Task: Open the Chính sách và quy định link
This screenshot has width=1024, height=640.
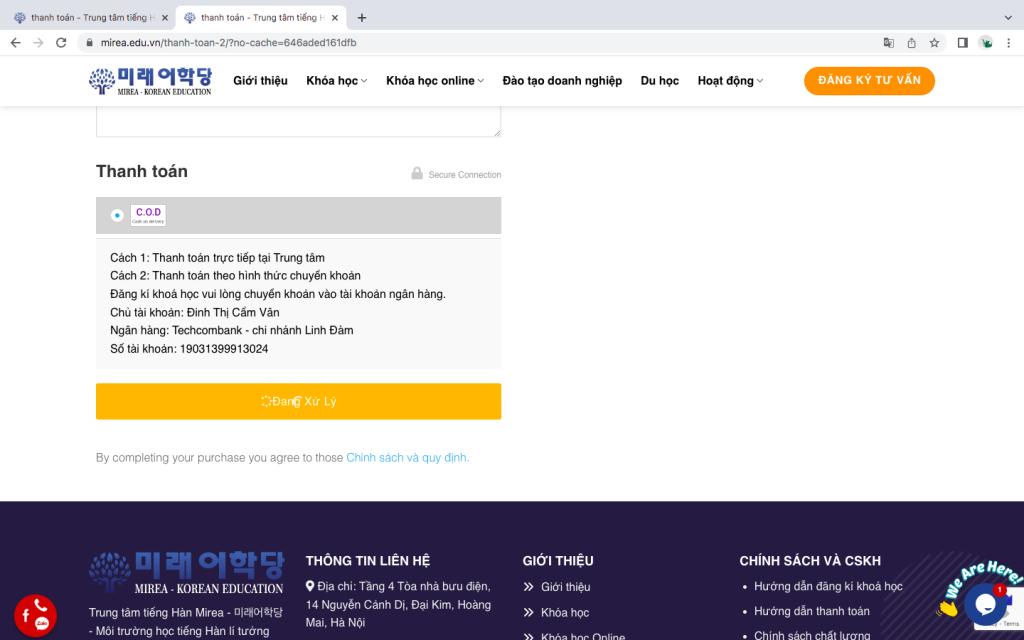Action: point(407,458)
